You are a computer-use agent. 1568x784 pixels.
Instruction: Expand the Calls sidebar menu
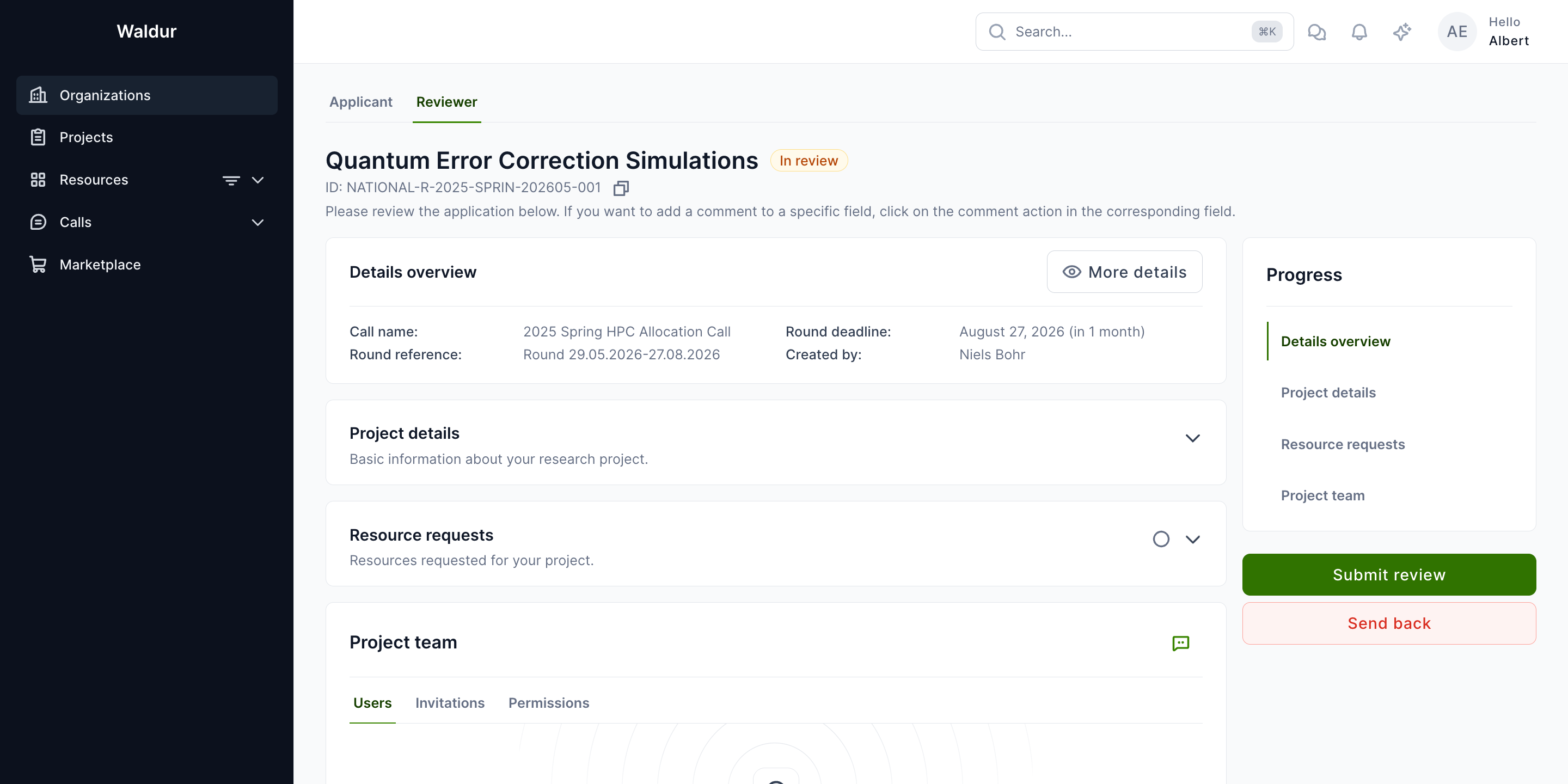pos(258,222)
